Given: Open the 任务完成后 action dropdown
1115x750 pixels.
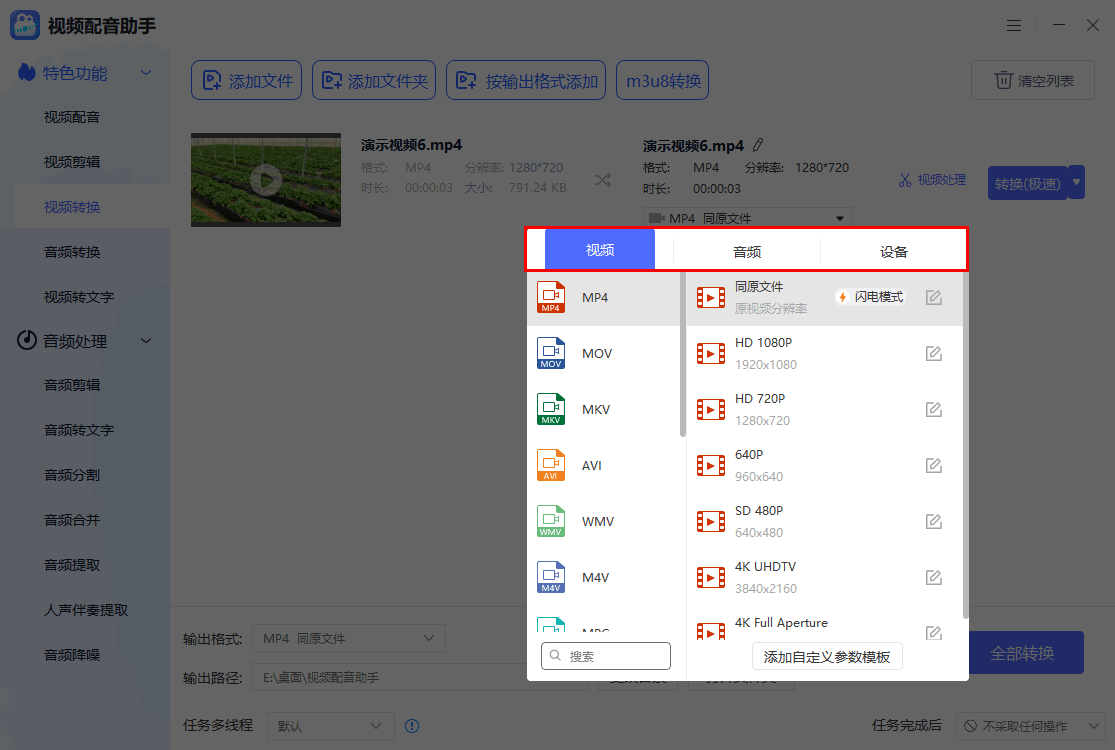Looking at the screenshot, I should point(1030,726).
